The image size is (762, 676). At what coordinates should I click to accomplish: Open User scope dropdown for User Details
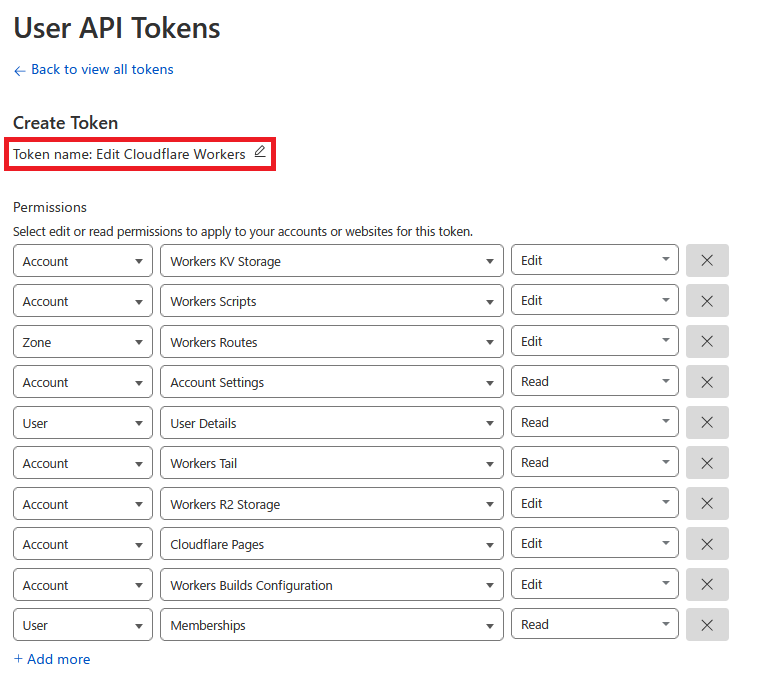click(x=83, y=423)
